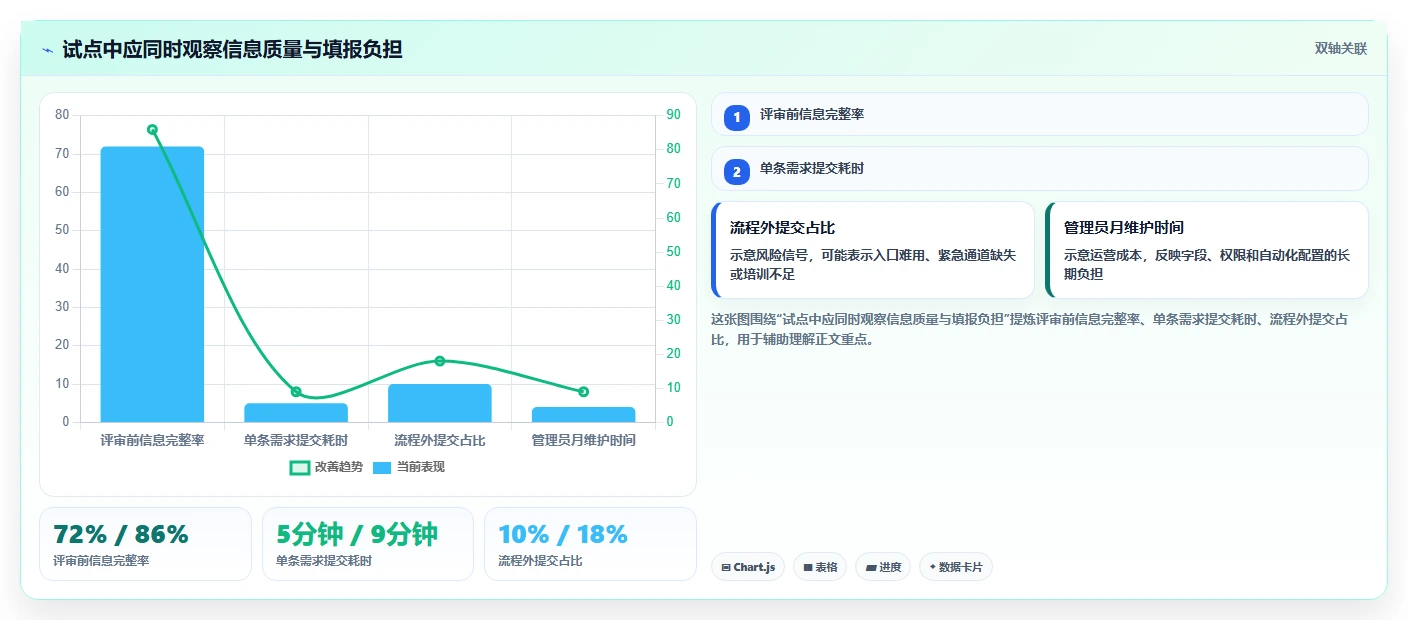Viewport: 1408px width, 620px height.
Task: Click x-axis label 管理员月维护时间
Action: [583, 440]
